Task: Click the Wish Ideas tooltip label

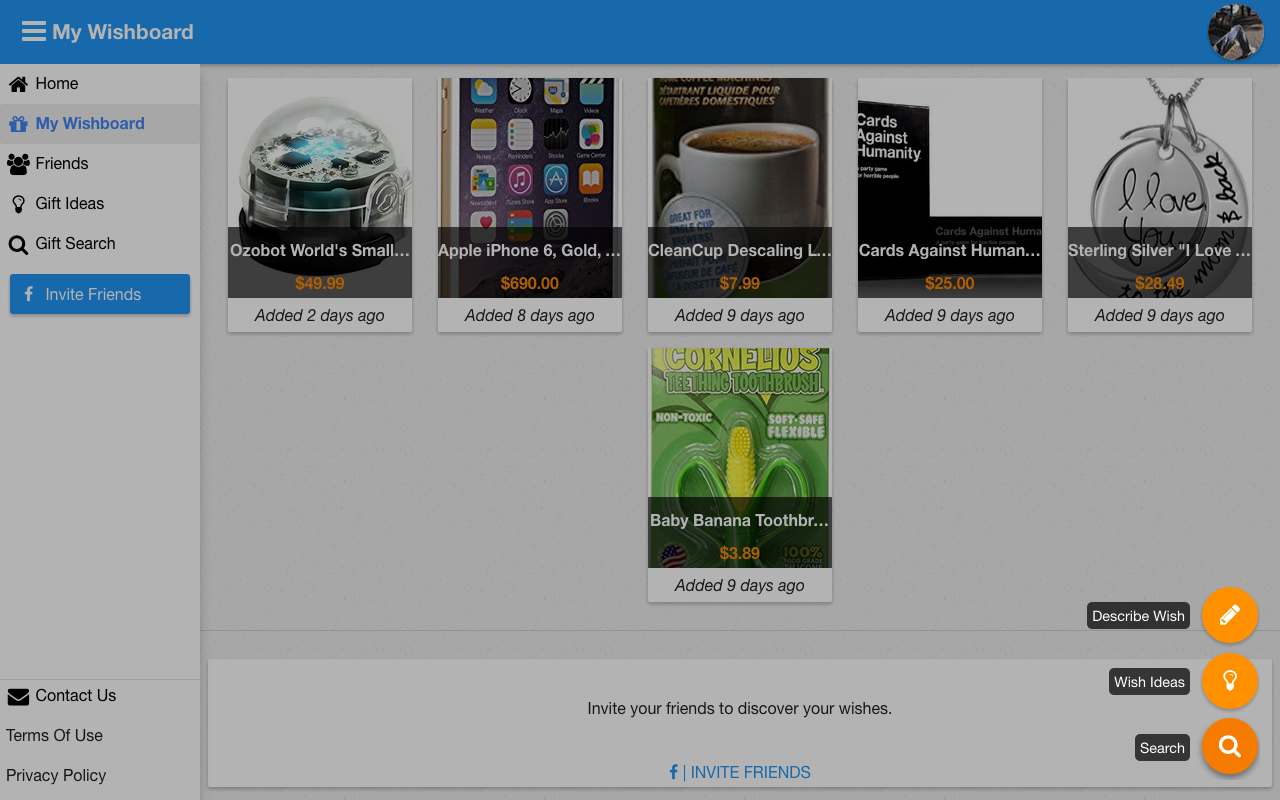Action: (1149, 682)
